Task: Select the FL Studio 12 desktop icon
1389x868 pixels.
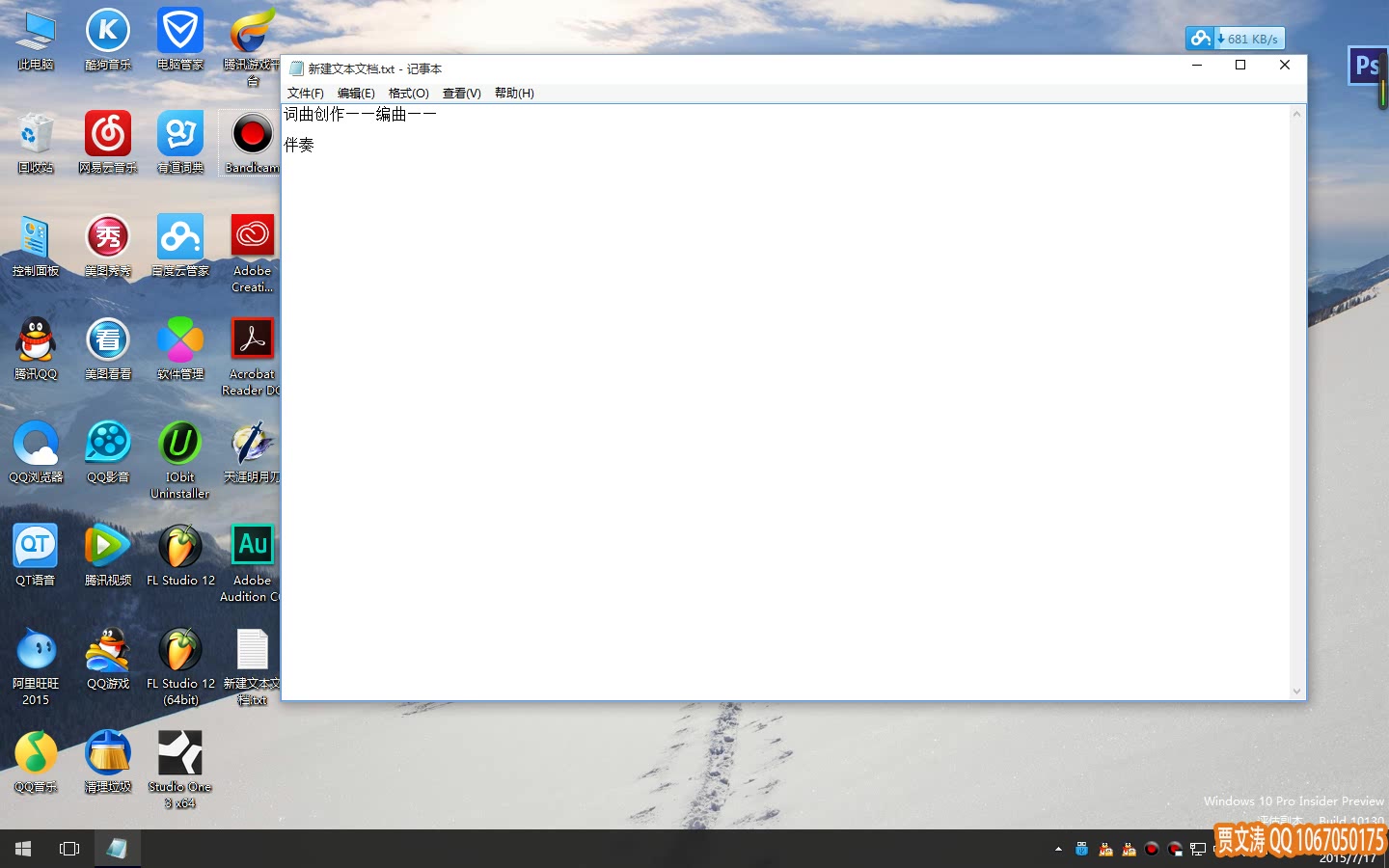Action: 180,556
